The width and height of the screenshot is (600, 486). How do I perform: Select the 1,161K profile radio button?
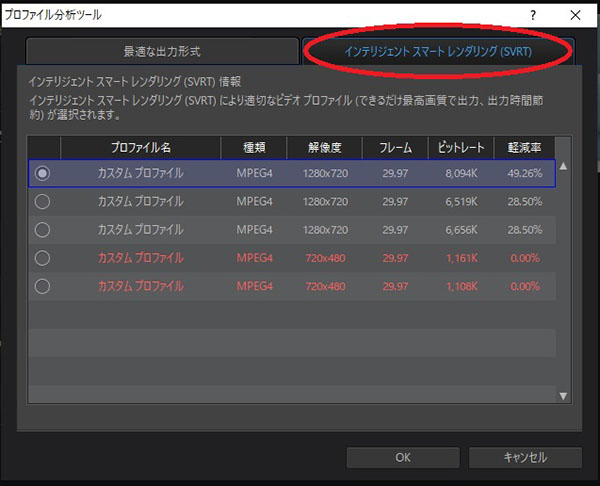click(42, 258)
